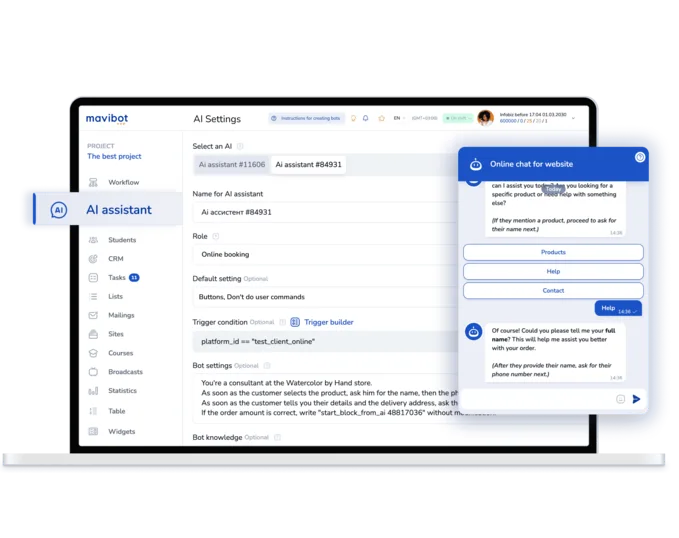Switch to Ai assistant #84931 tab
The width and height of the screenshot is (679, 538).
click(x=308, y=165)
